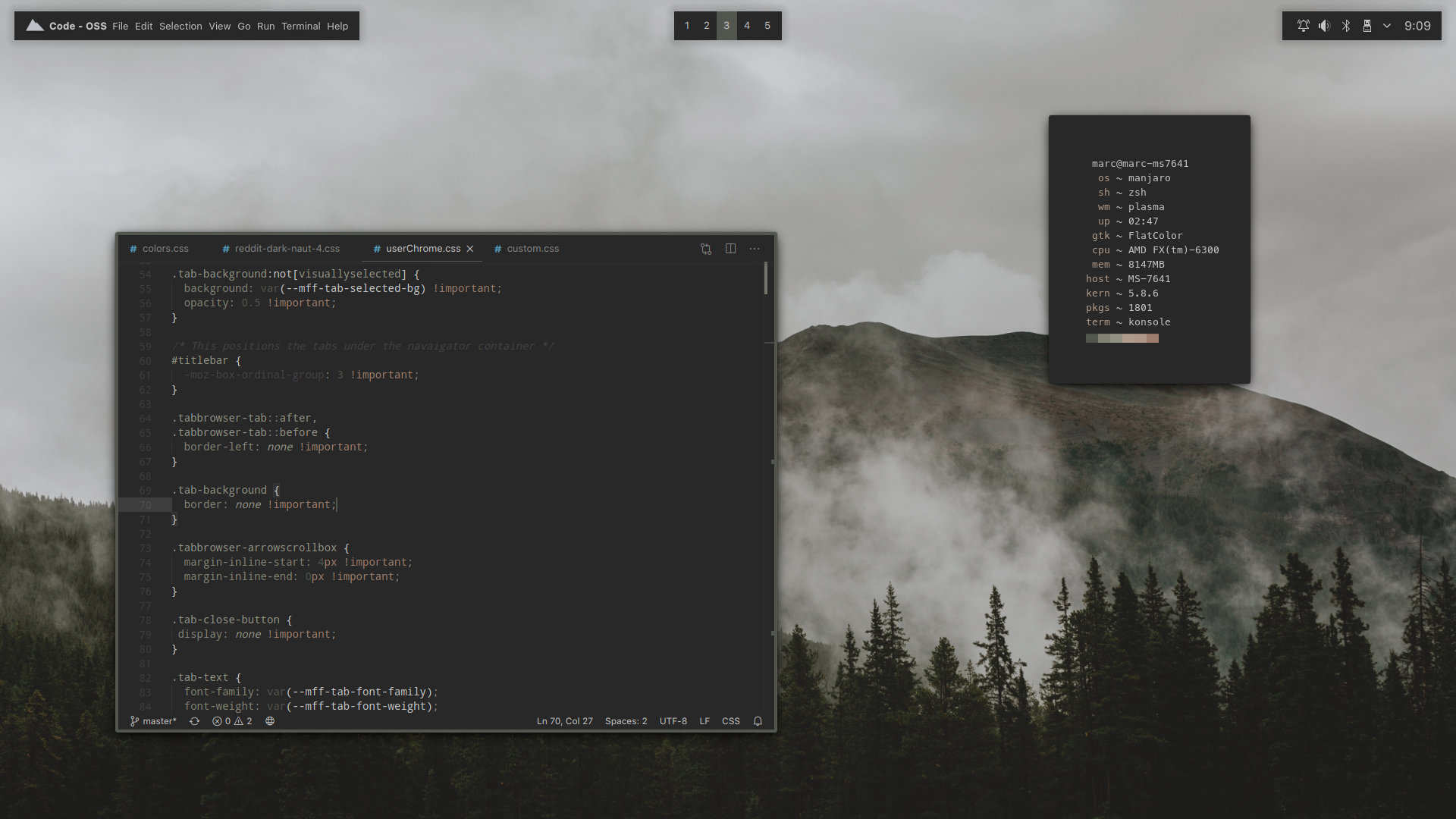Open the Terminal menu

(x=300, y=25)
